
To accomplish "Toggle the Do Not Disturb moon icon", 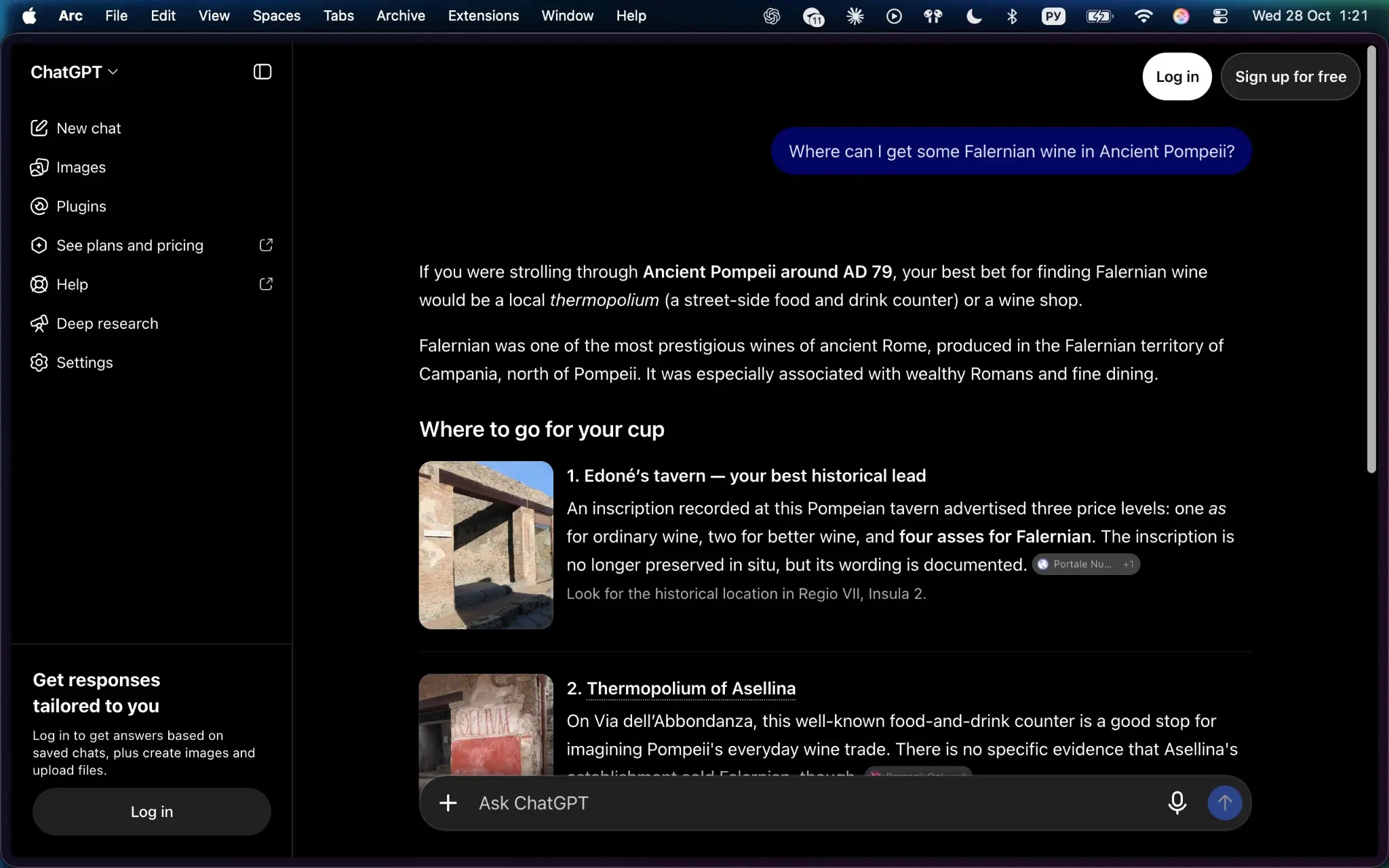I will [x=973, y=16].
